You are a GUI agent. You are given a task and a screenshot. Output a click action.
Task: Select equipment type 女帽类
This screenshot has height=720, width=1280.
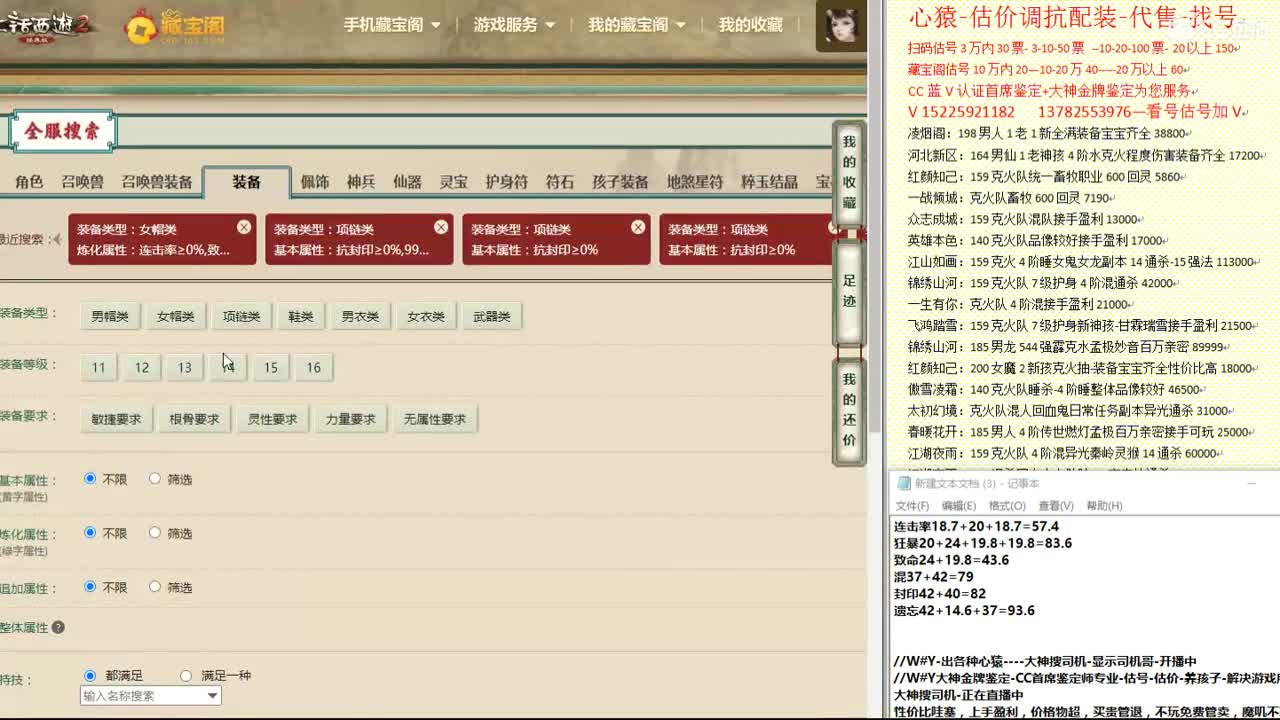click(175, 316)
